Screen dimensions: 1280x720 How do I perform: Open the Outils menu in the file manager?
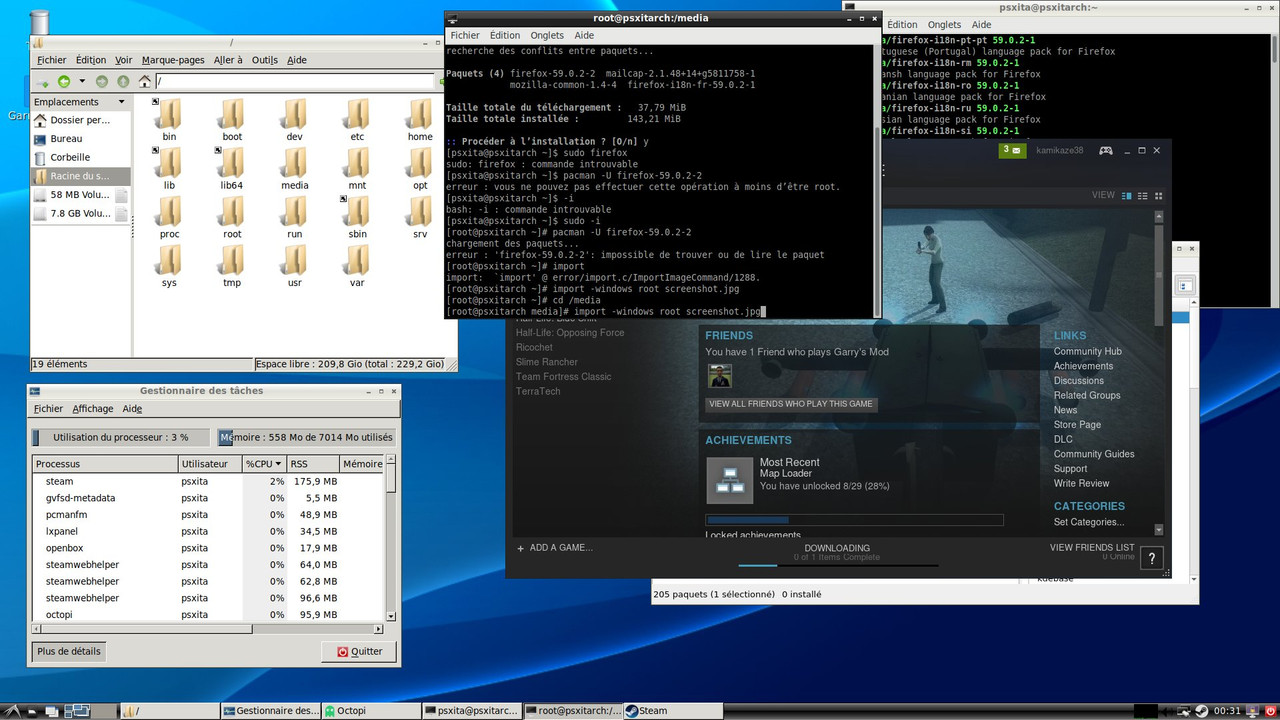(264, 60)
